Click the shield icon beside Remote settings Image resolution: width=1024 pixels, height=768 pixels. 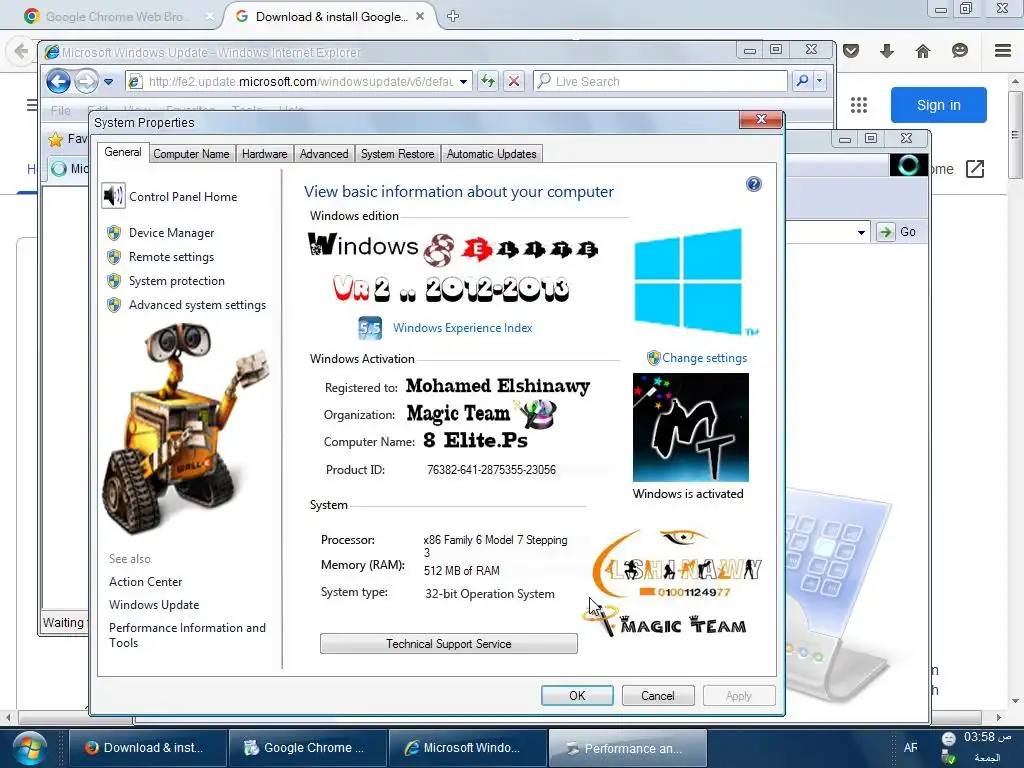pos(114,257)
